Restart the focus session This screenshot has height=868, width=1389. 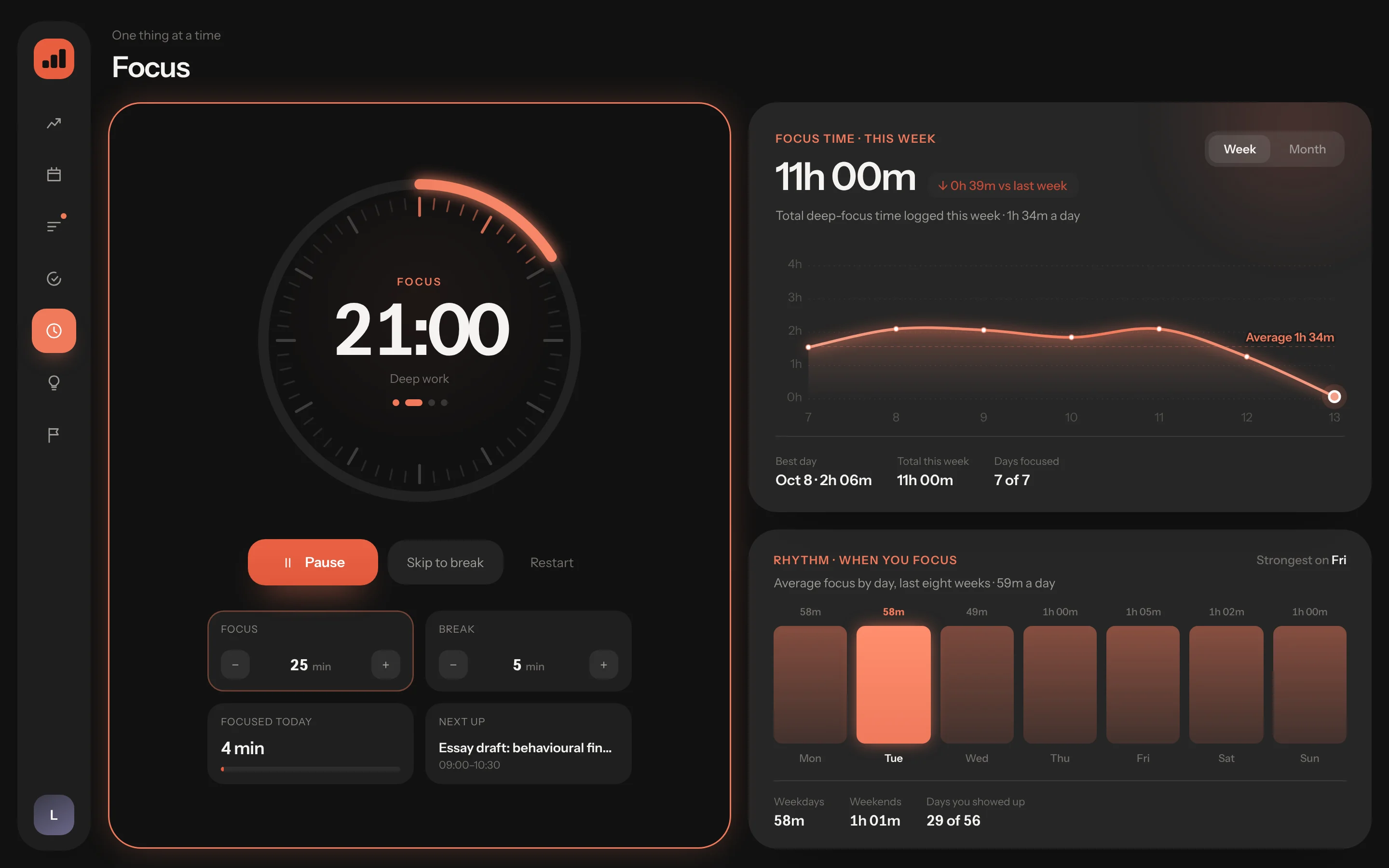552,563
